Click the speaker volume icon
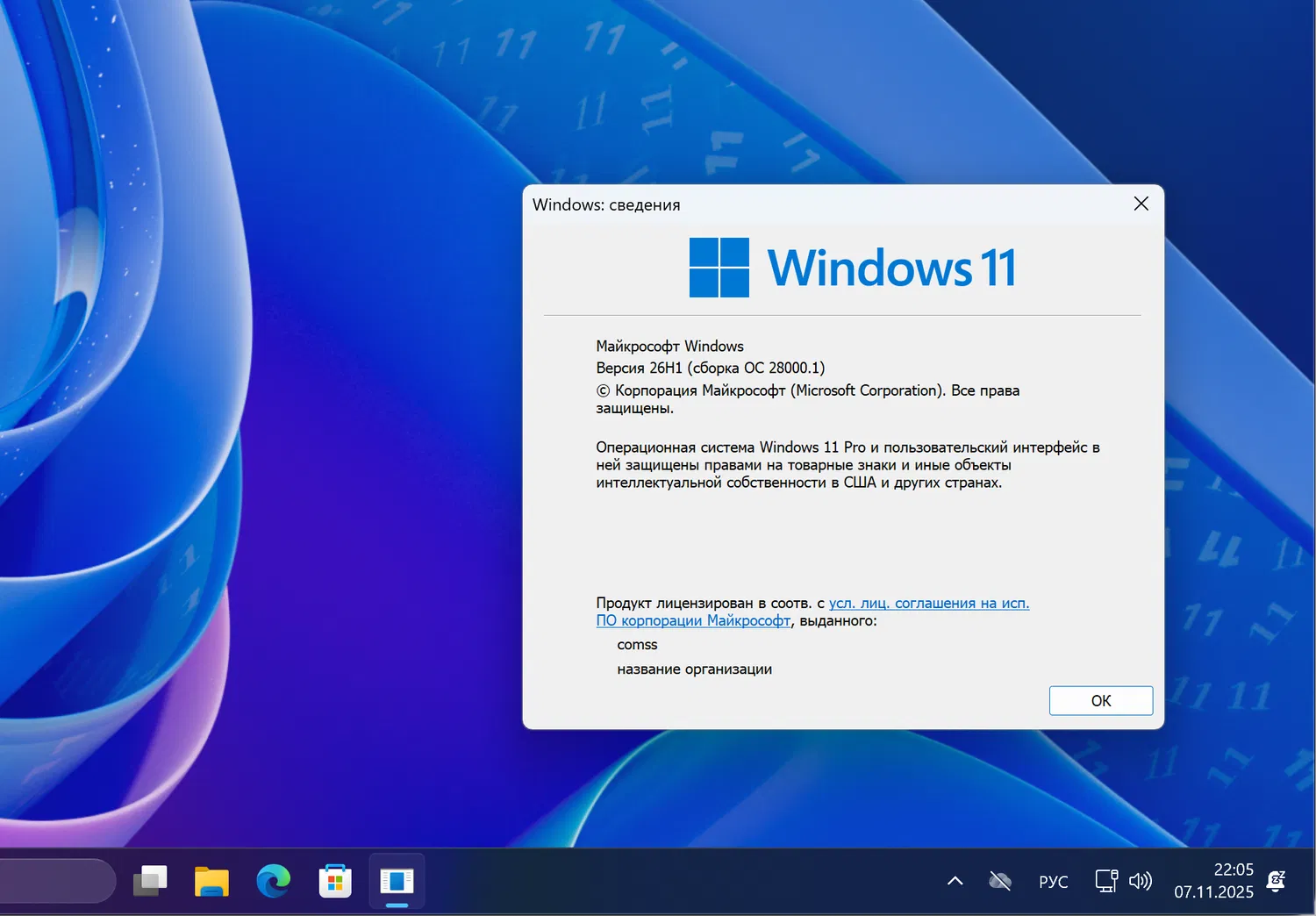This screenshot has width=1316, height=916. click(1141, 881)
